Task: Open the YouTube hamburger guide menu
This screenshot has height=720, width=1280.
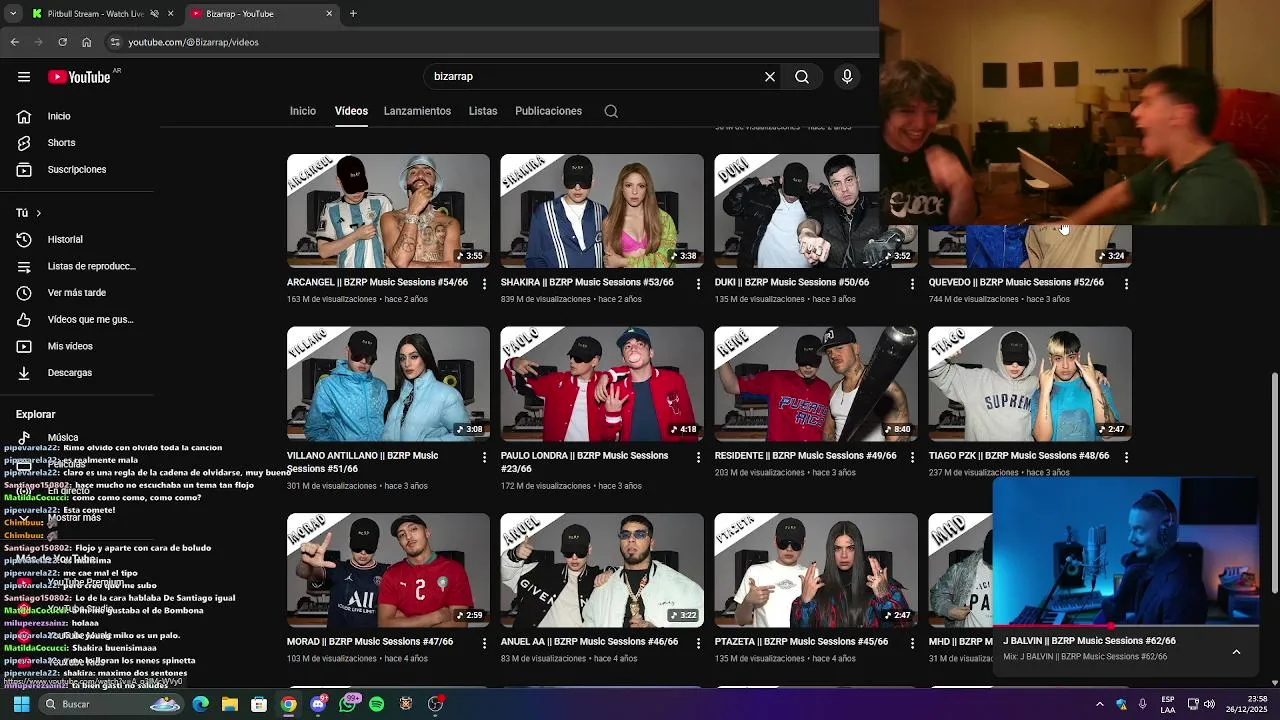Action: (24, 77)
